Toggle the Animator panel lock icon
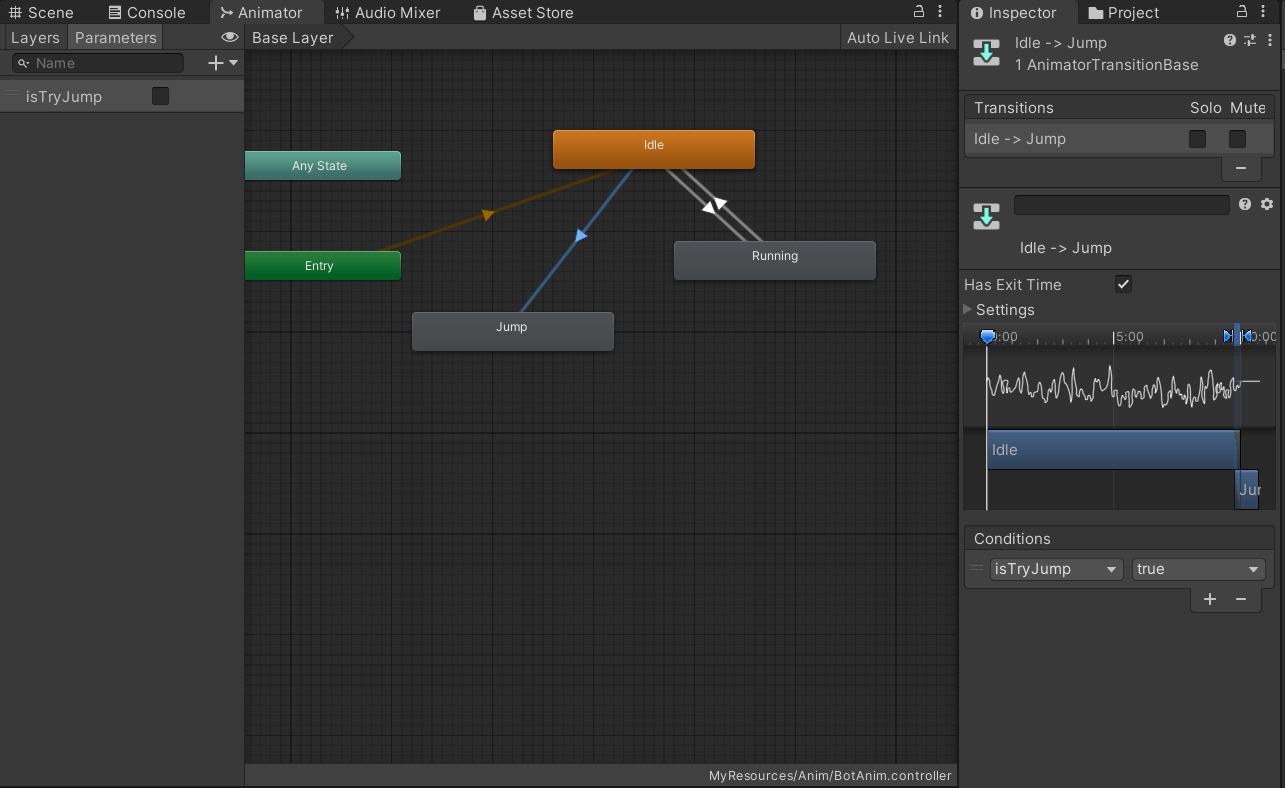Viewport: 1285px width, 788px height. (919, 12)
